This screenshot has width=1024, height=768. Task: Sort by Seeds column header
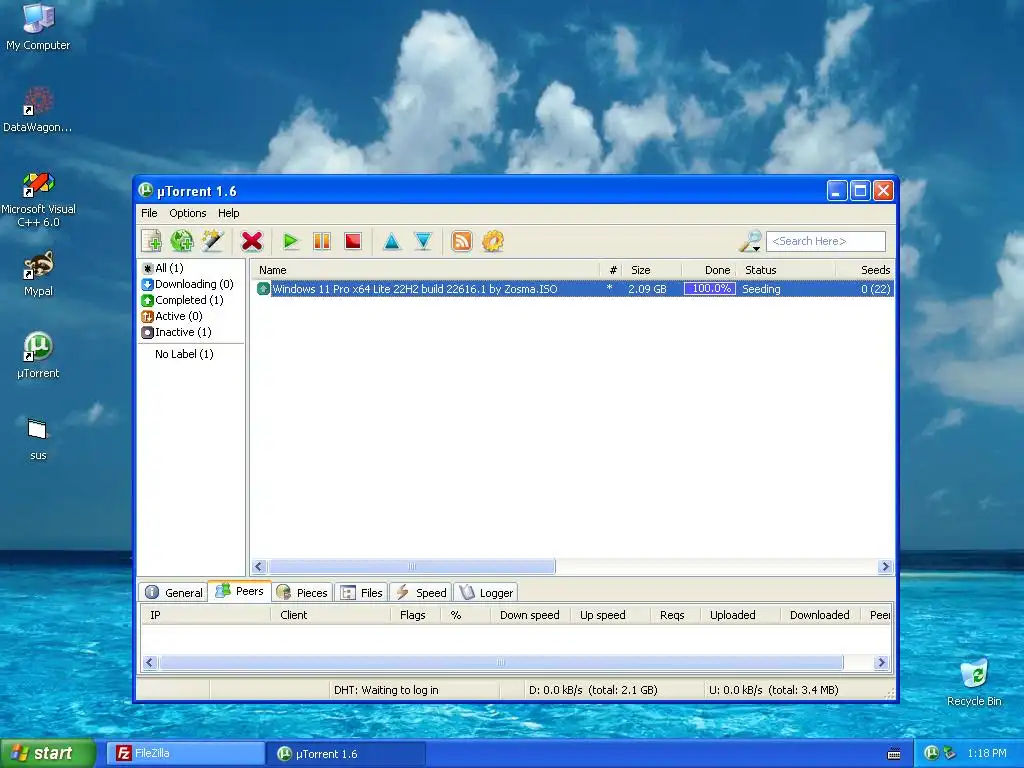click(865, 270)
